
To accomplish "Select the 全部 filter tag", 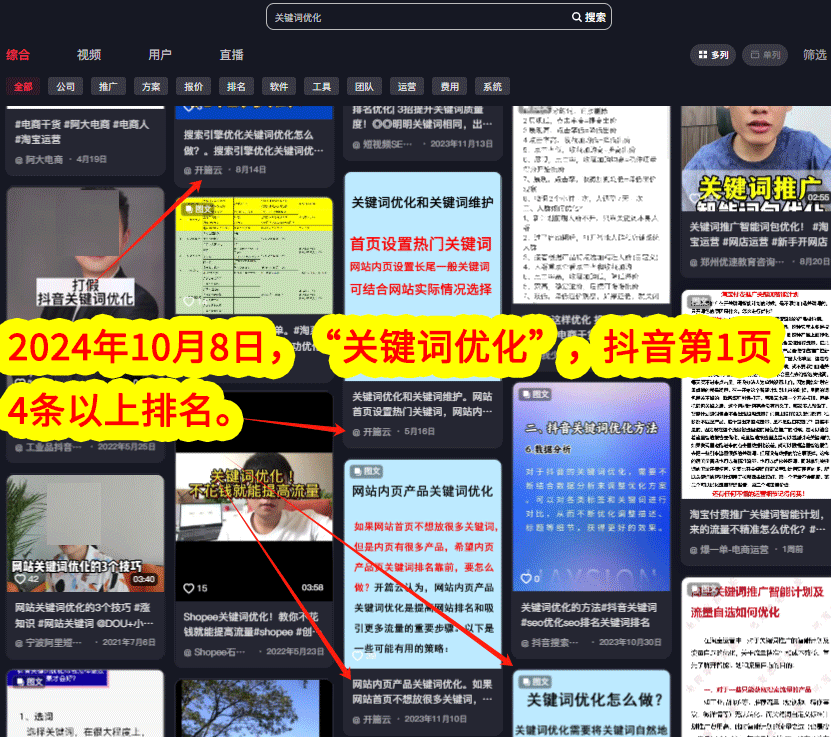I will pos(23,86).
